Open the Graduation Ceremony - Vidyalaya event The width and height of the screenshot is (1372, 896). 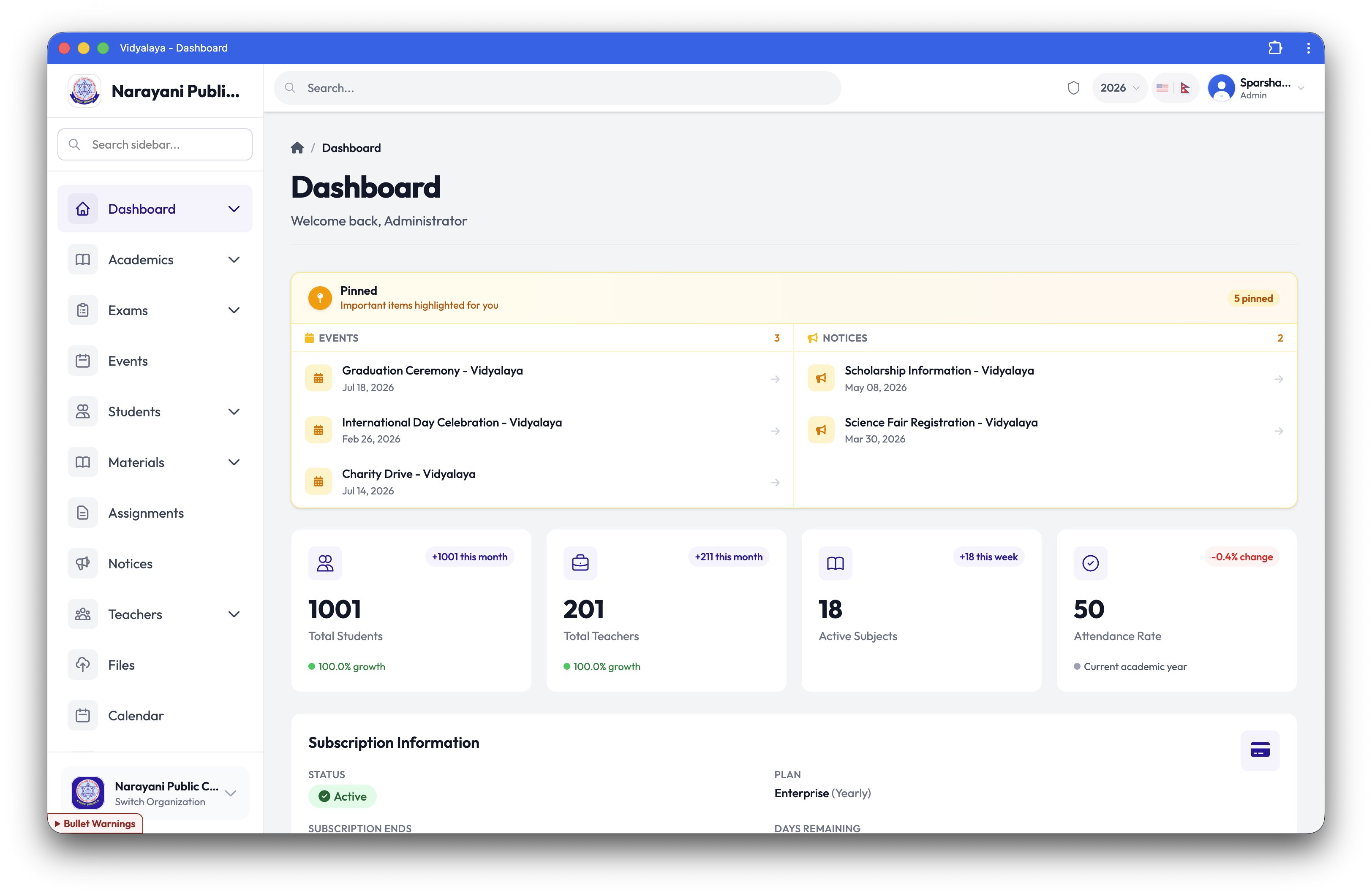click(x=542, y=379)
